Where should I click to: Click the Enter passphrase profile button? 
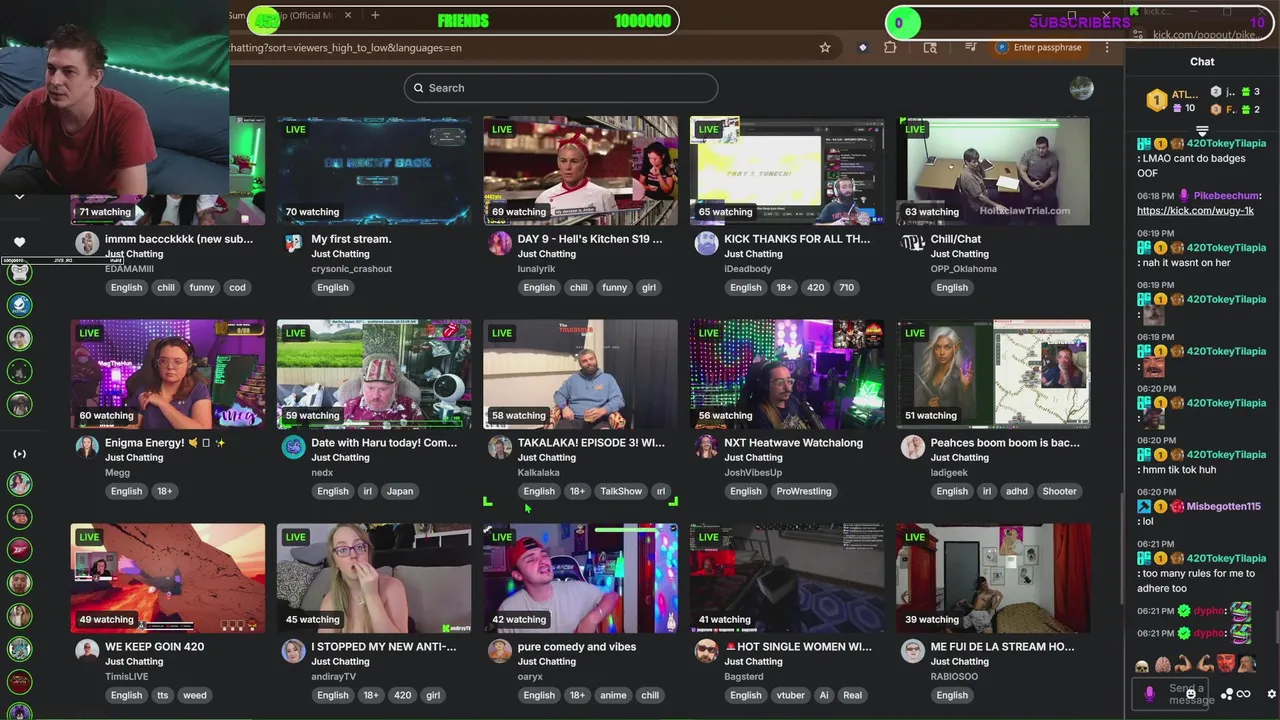click(1039, 47)
